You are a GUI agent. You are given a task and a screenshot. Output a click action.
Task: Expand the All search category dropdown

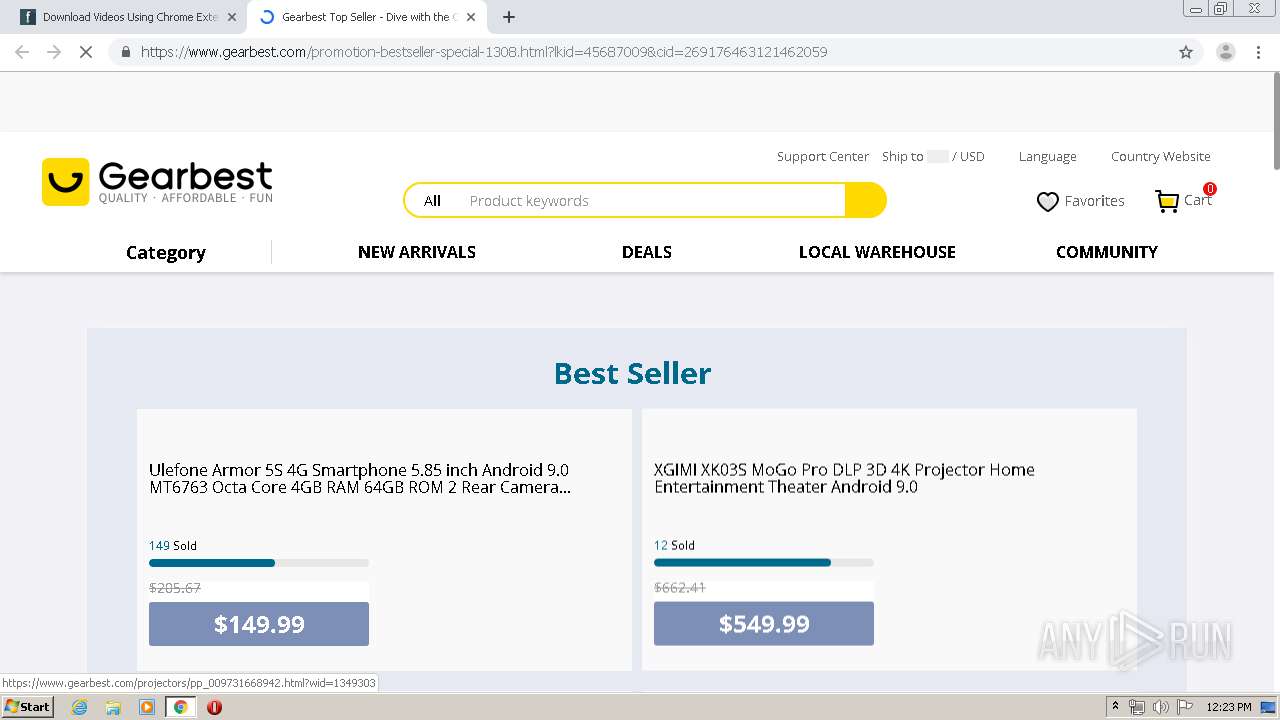click(432, 201)
